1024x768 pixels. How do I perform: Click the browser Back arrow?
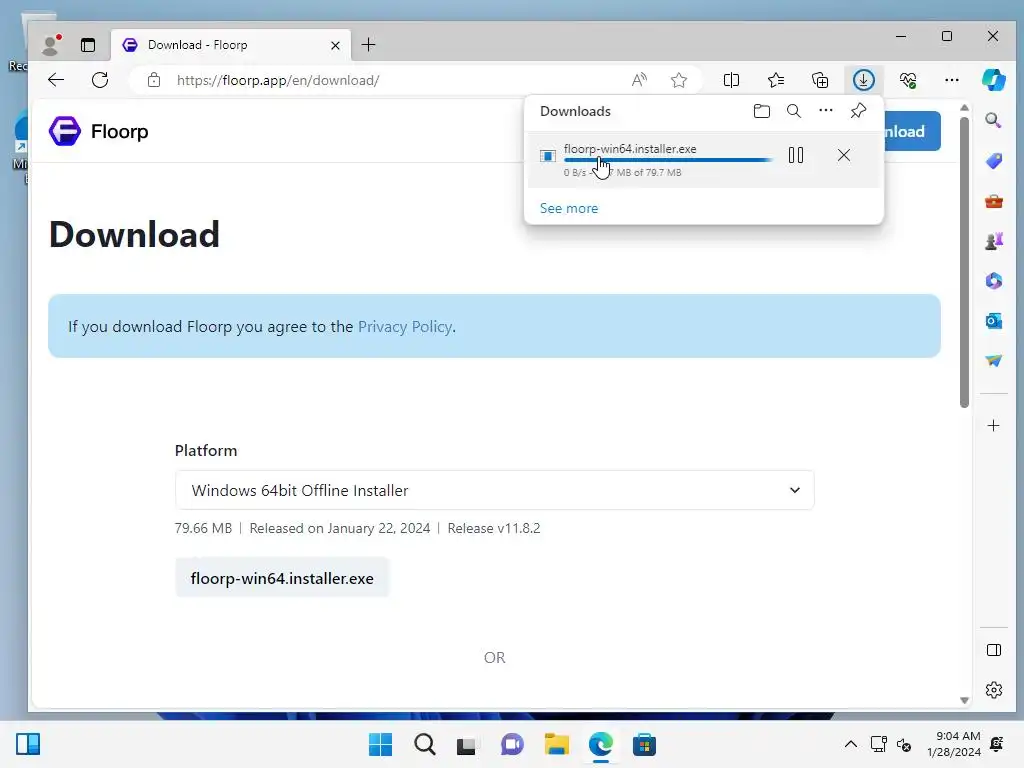pos(56,80)
